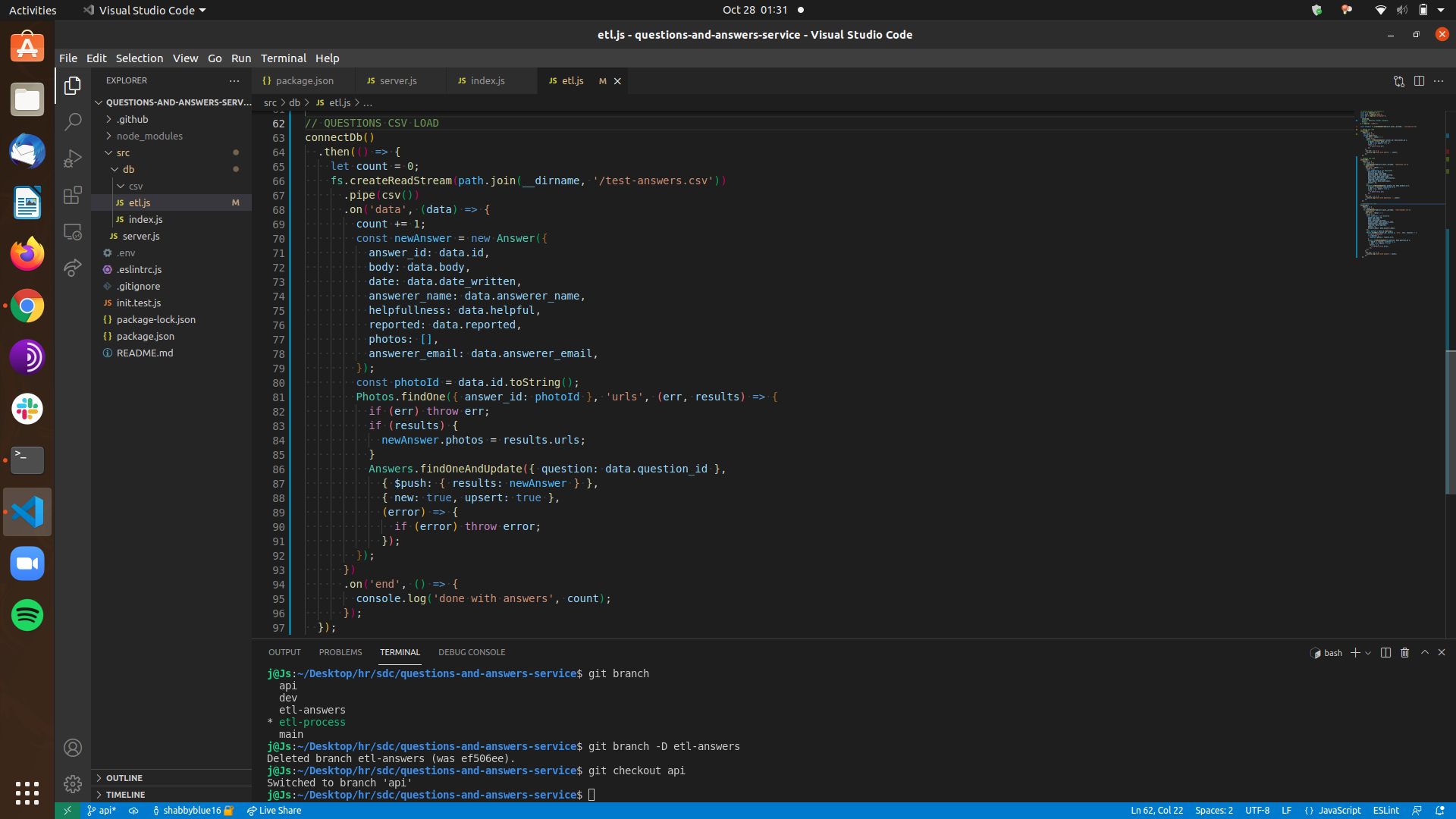Image resolution: width=1456 pixels, height=819 pixels.
Task: Open the PROBLEMS panel tab
Action: click(x=340, y=652)
